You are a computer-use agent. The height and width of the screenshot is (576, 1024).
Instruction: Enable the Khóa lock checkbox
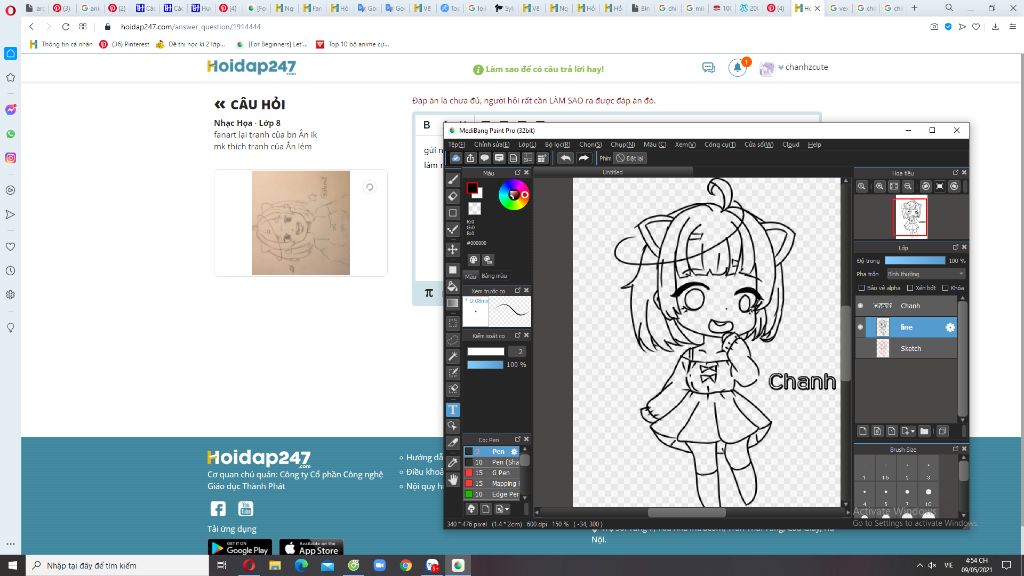pos(945,288)
